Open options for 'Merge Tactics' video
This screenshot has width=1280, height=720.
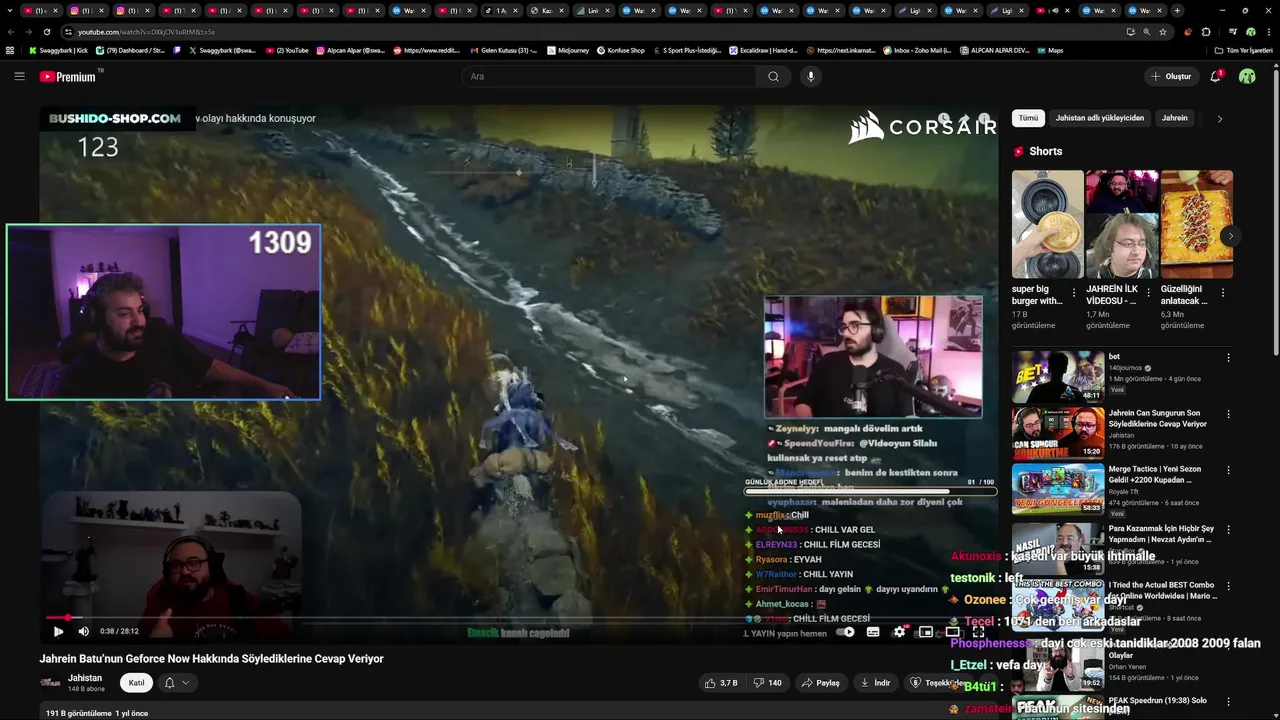click(1228, 470)
